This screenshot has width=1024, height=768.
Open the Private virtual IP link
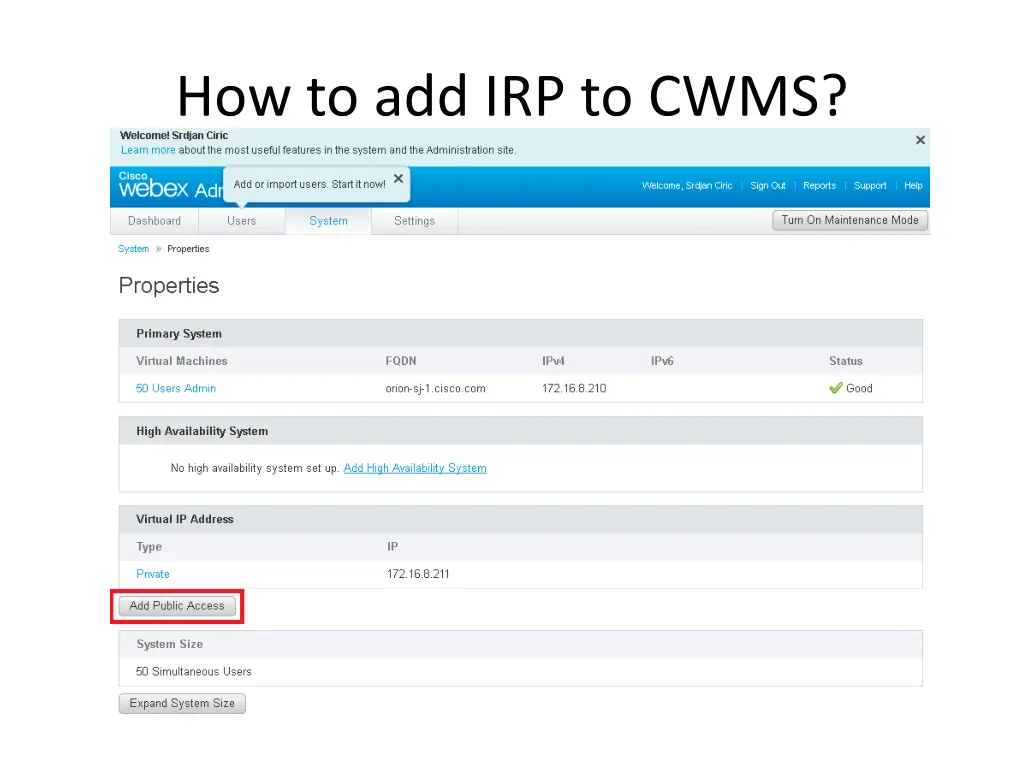[x=153, y=574]
